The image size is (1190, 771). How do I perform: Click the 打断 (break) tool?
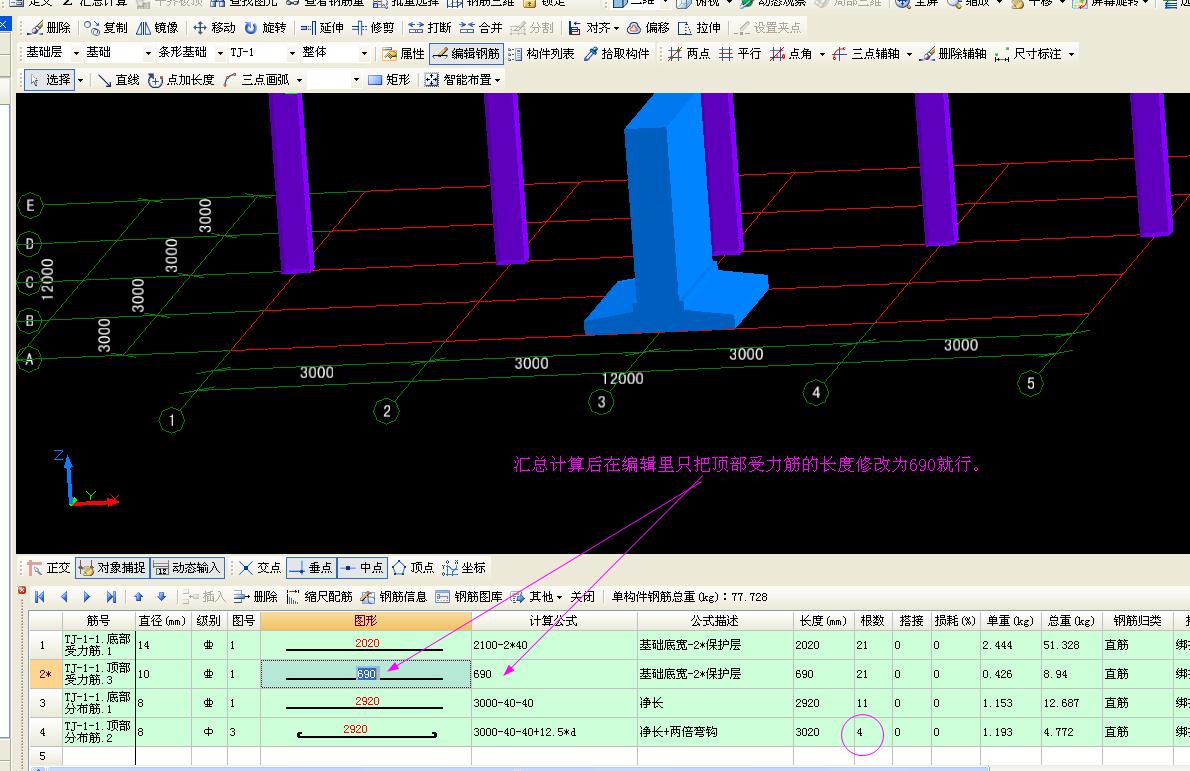[x=430, y=28]
